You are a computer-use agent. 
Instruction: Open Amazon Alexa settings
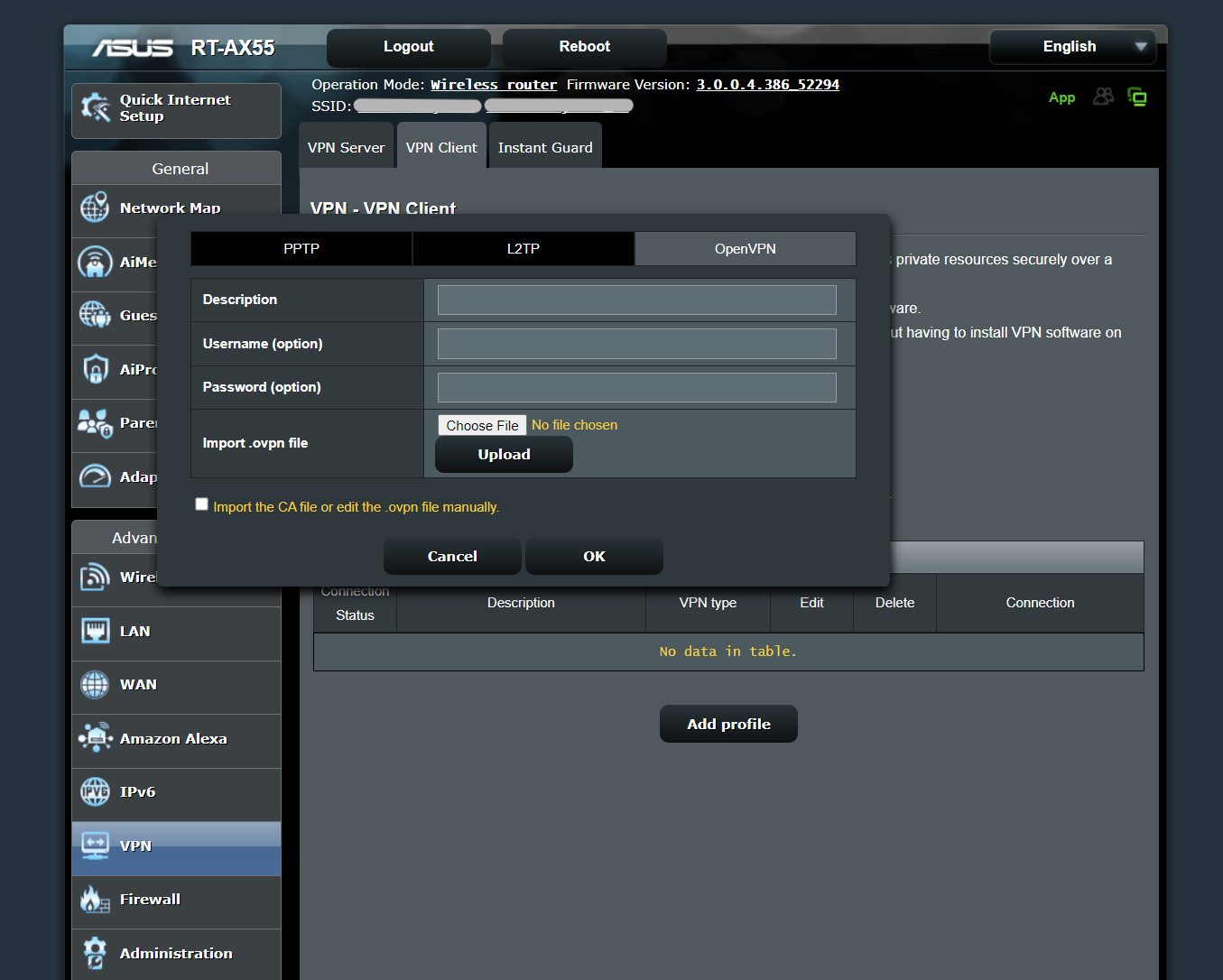click(x=95, y=737)
